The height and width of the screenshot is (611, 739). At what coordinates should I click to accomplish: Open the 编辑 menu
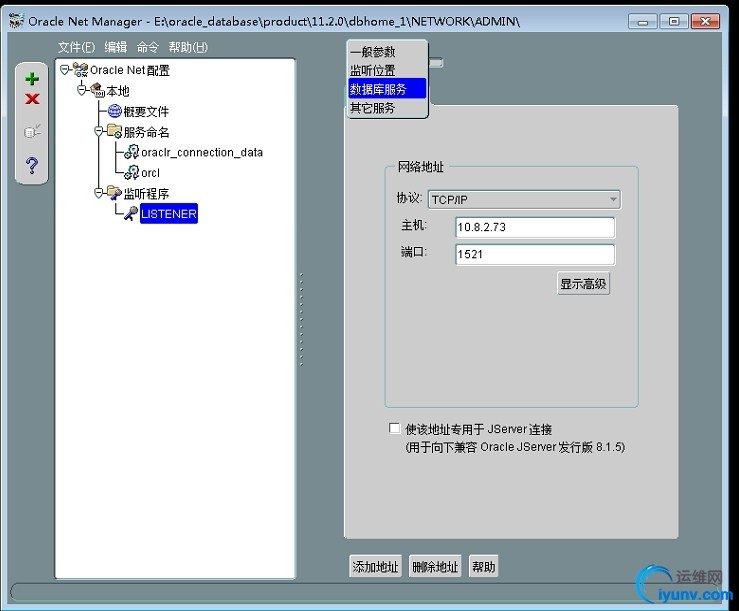click(x=115, y=47)
